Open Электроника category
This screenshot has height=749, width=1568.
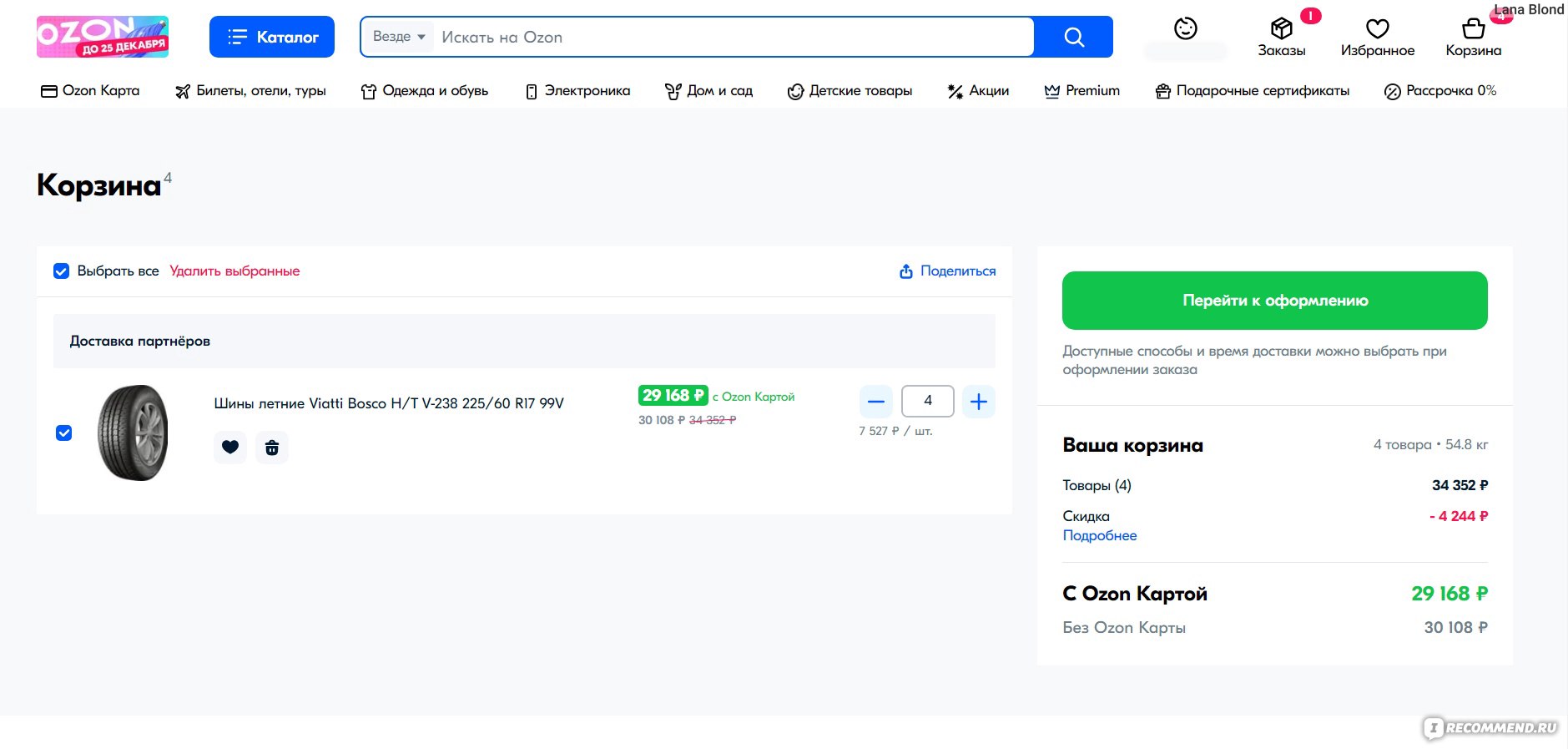point(577,90)
